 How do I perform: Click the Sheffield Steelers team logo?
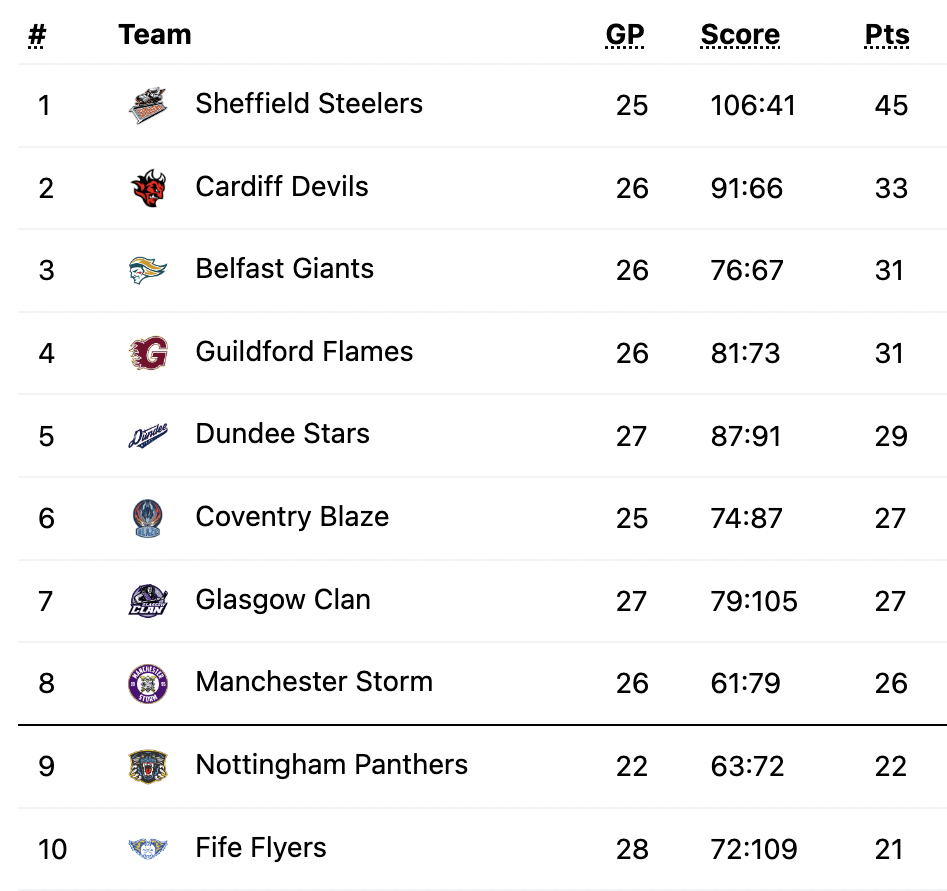point(148,105)
